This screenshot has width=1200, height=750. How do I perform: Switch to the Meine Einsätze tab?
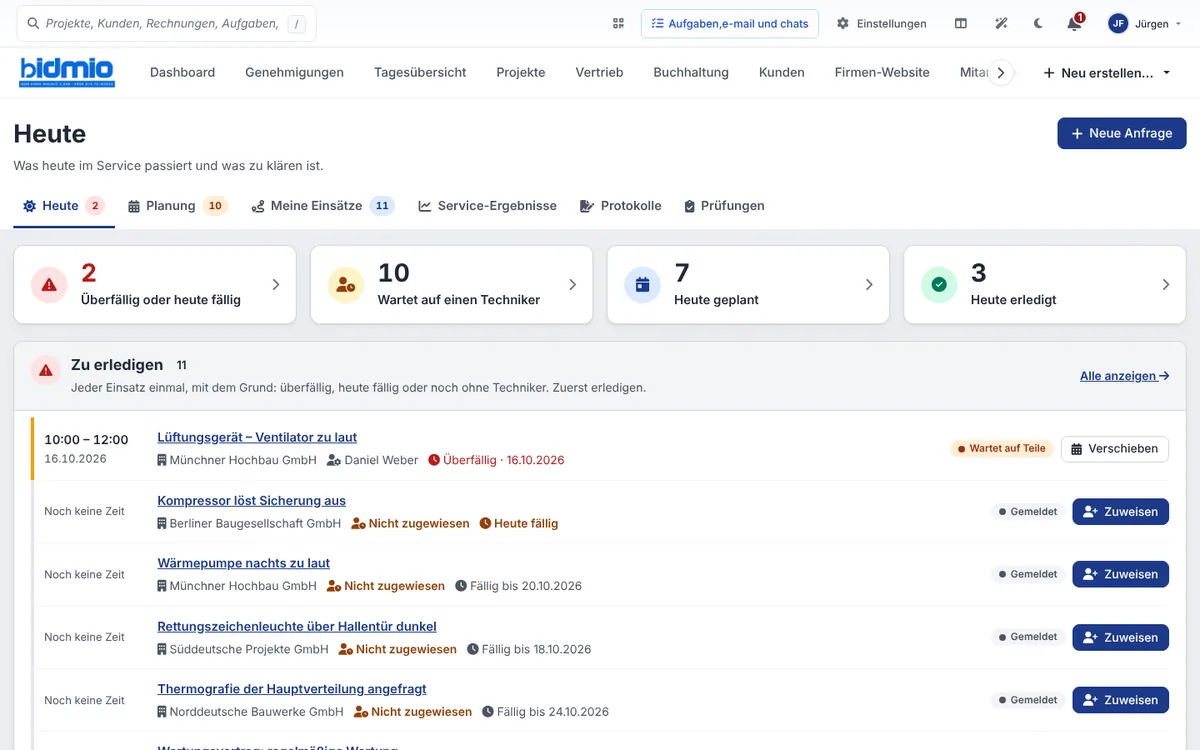click(x=322, y=206)
